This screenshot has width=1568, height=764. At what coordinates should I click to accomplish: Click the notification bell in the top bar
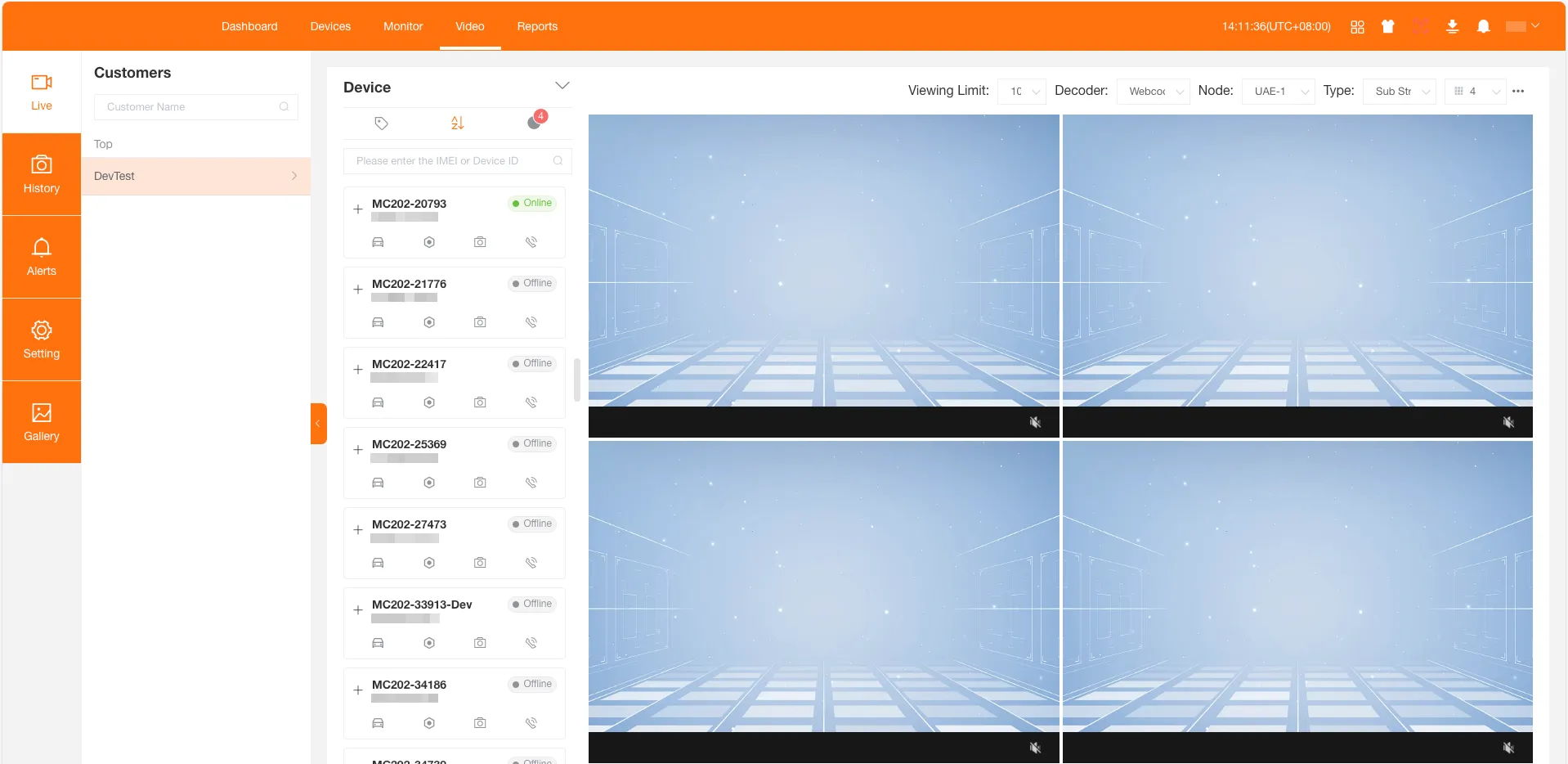pos(1484,26)
